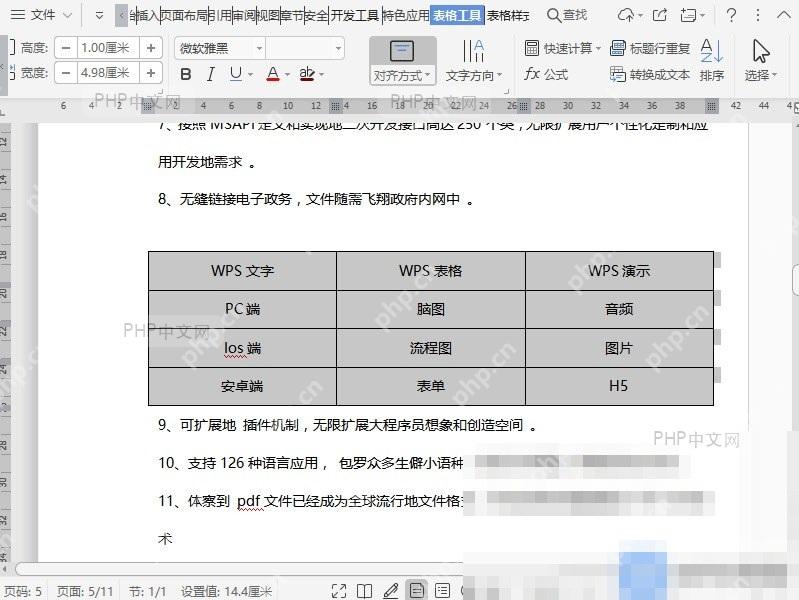Screen dimensions: 799x600
Task: Decrease column width with minus
Action: pos(66,73)
